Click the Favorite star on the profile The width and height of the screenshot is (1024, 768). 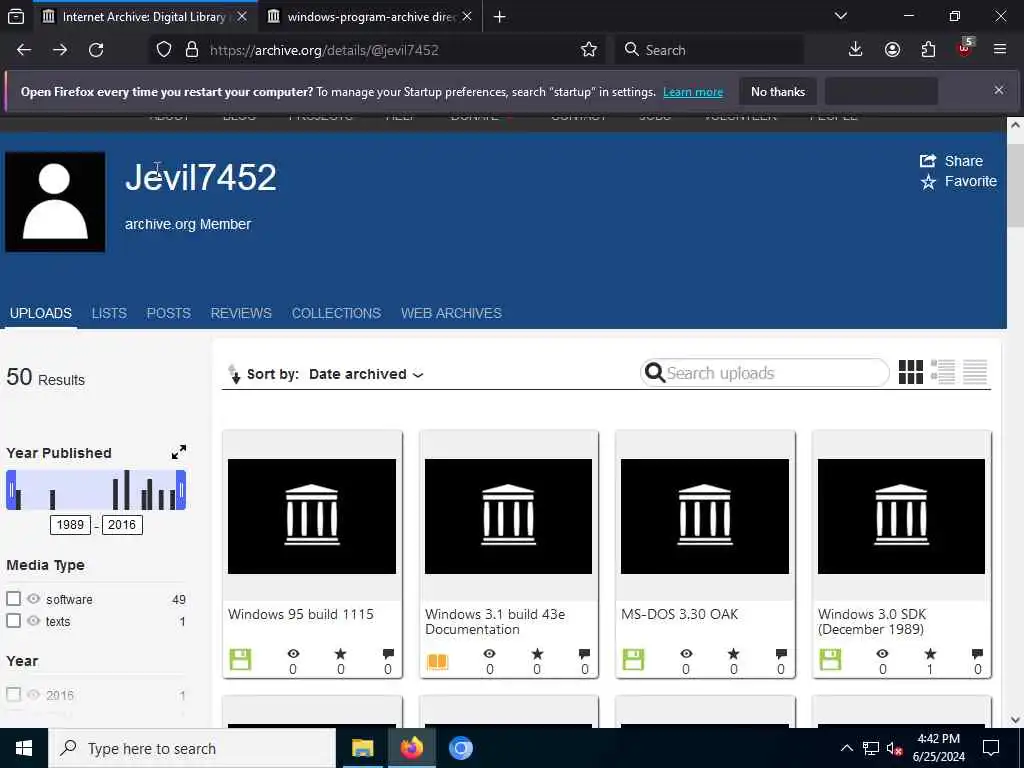[928, 182]
